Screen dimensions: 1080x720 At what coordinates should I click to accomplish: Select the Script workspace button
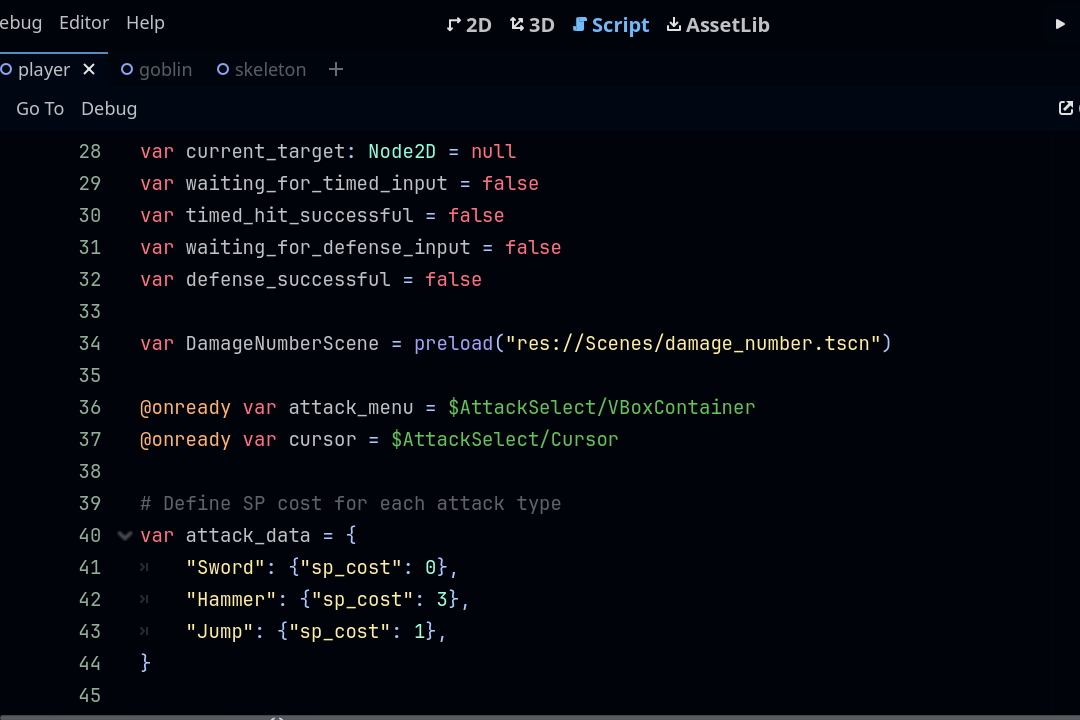pyautogui.click(x=611, y=25)
